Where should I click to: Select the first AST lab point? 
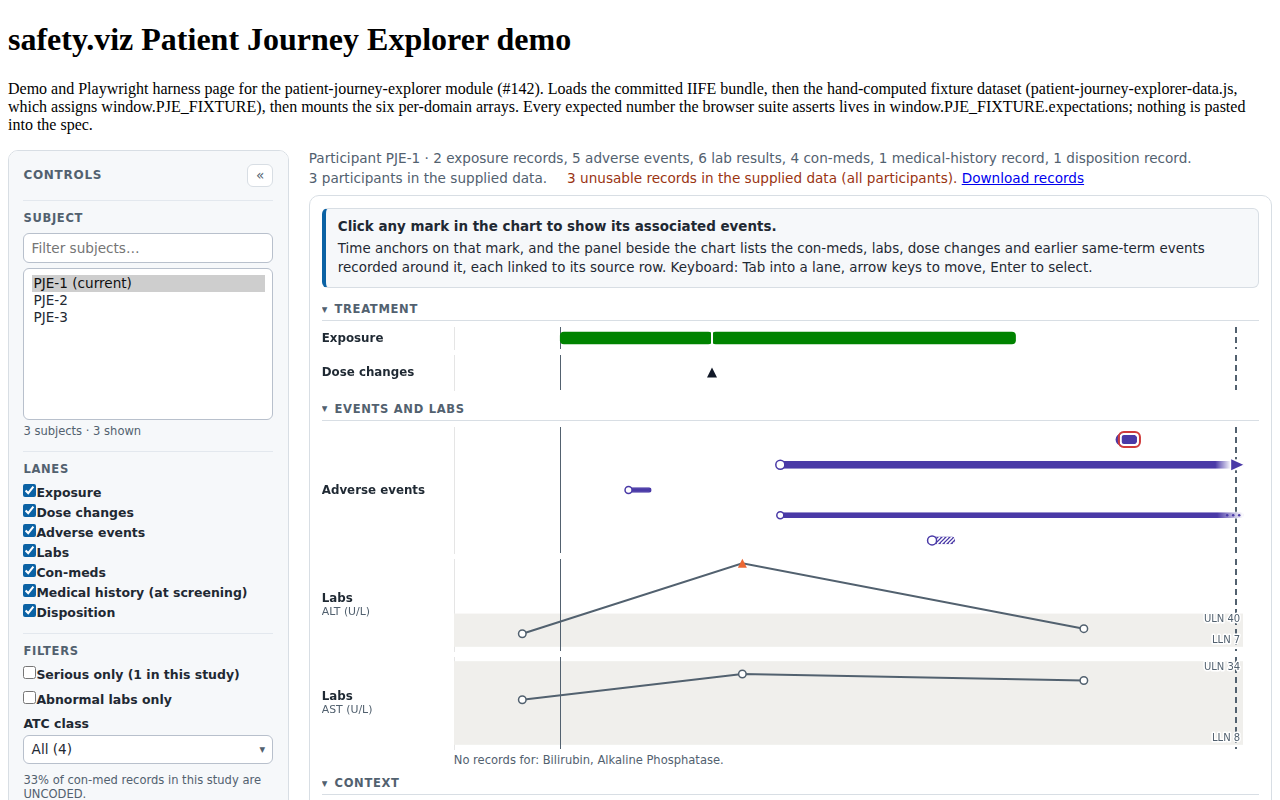coord(522,700)
